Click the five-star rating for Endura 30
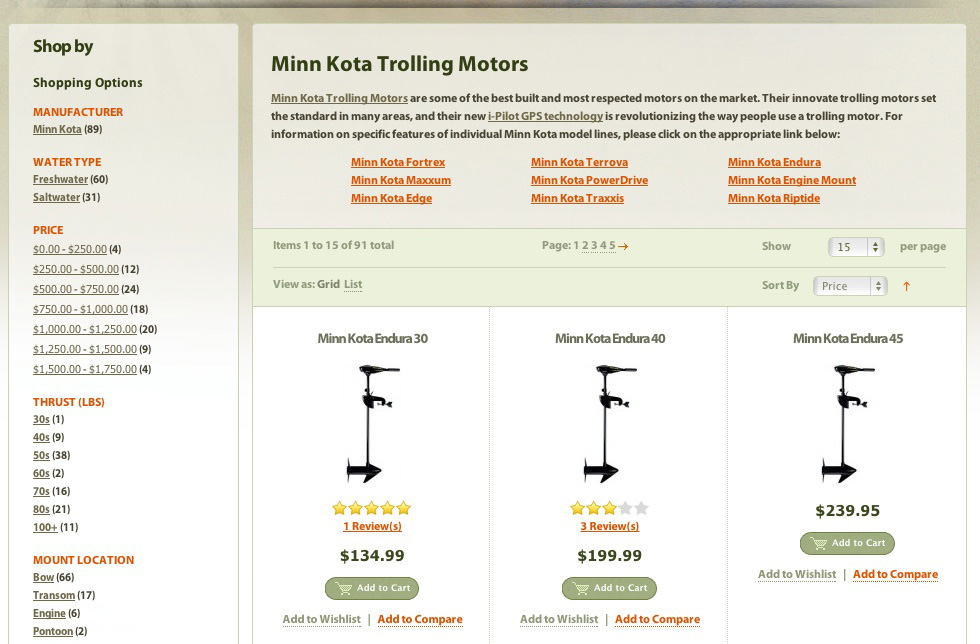 (x=372, y=508)
